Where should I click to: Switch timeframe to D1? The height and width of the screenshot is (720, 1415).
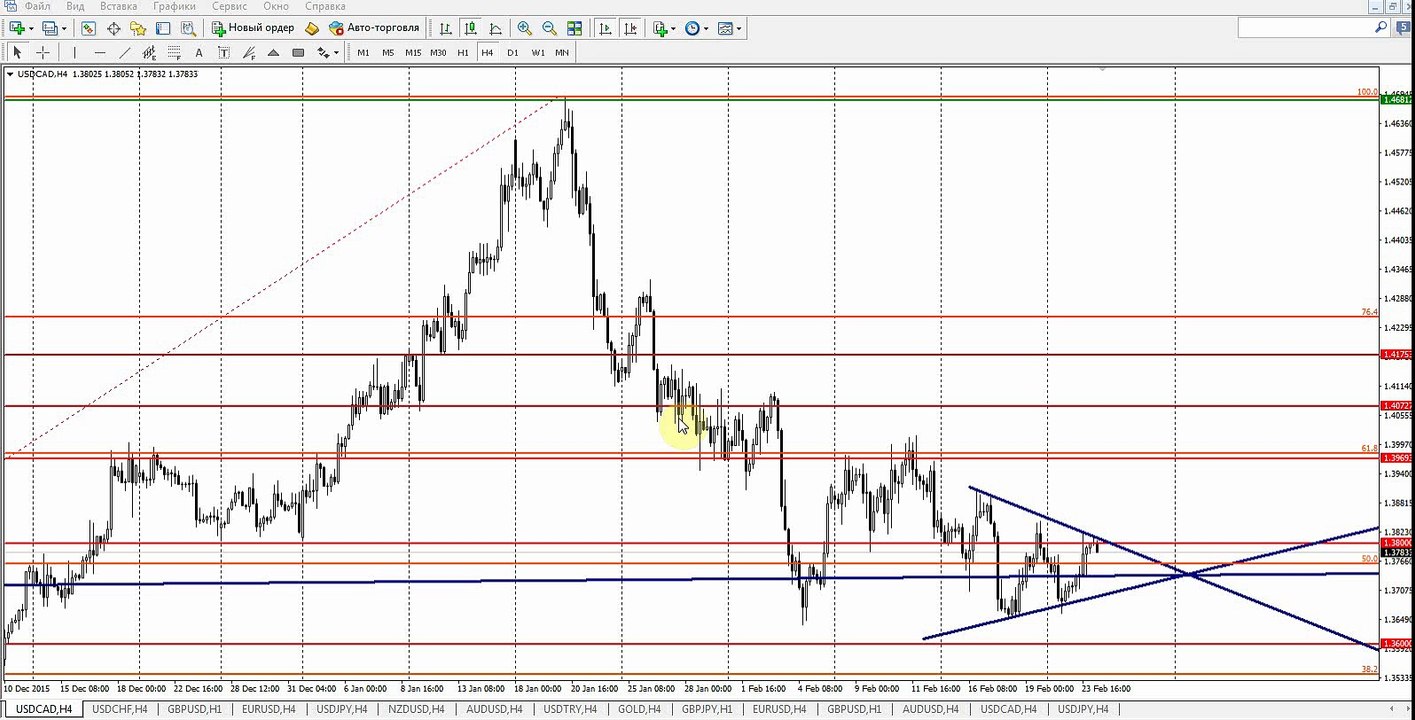(x=513, y=52)
